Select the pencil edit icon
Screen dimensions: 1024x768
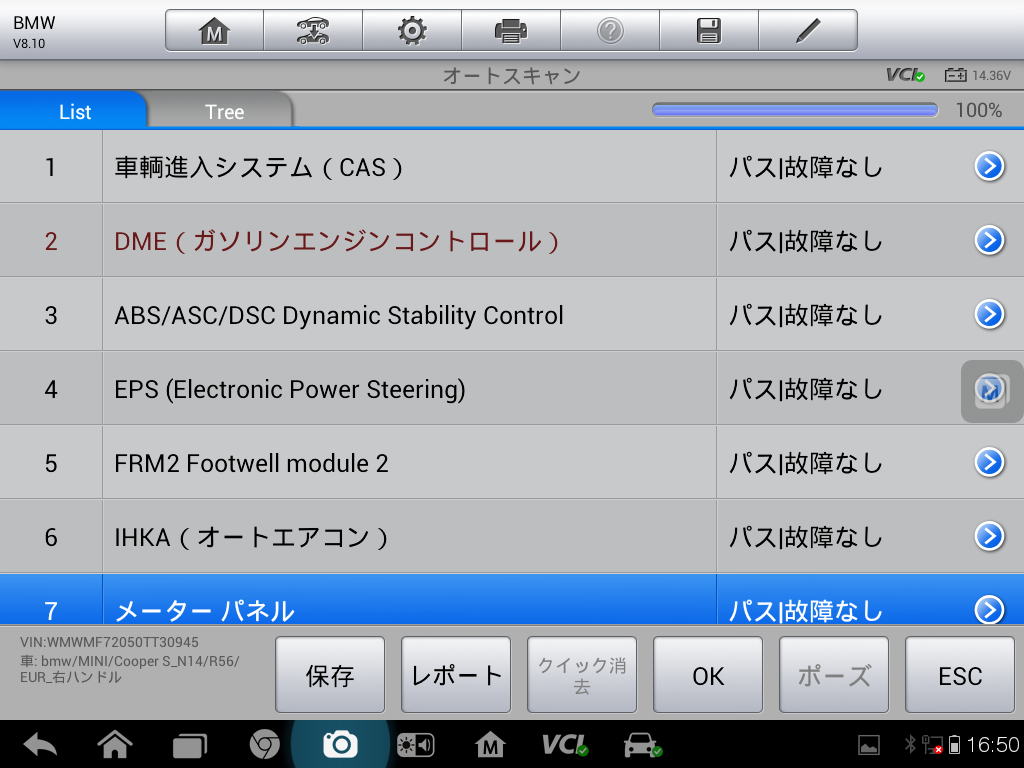(808, 31)
